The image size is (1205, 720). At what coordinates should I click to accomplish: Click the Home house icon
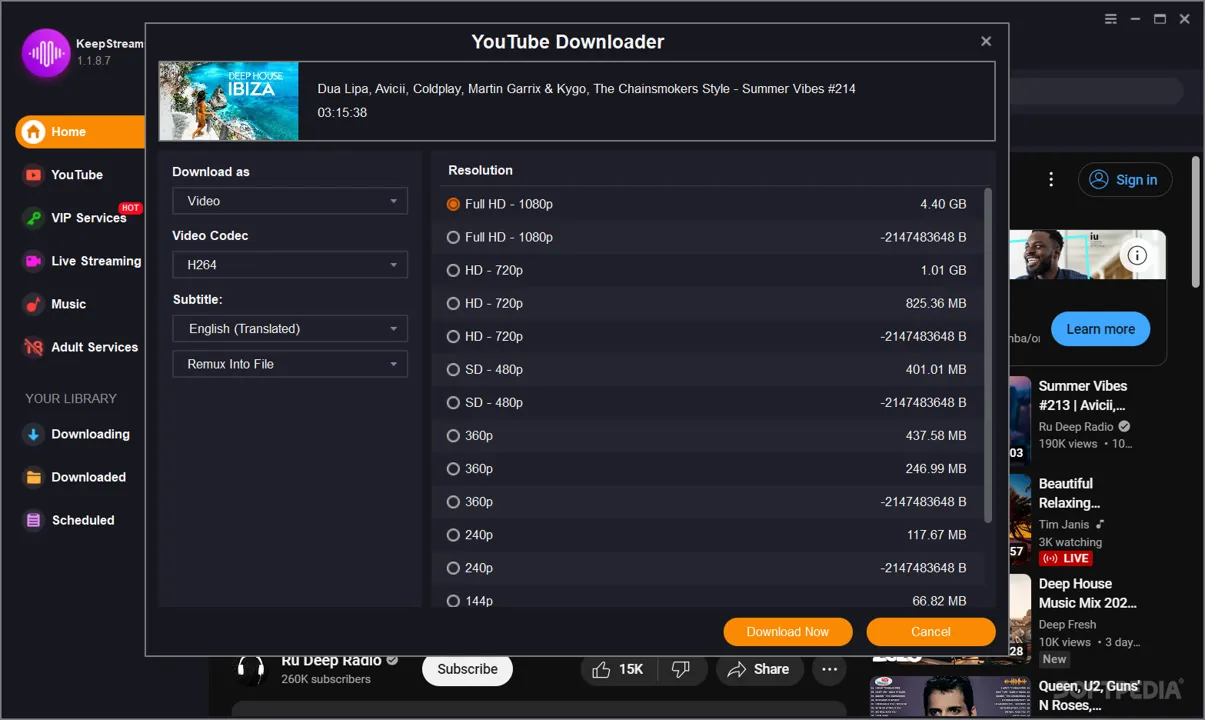(x=34, y=132)
